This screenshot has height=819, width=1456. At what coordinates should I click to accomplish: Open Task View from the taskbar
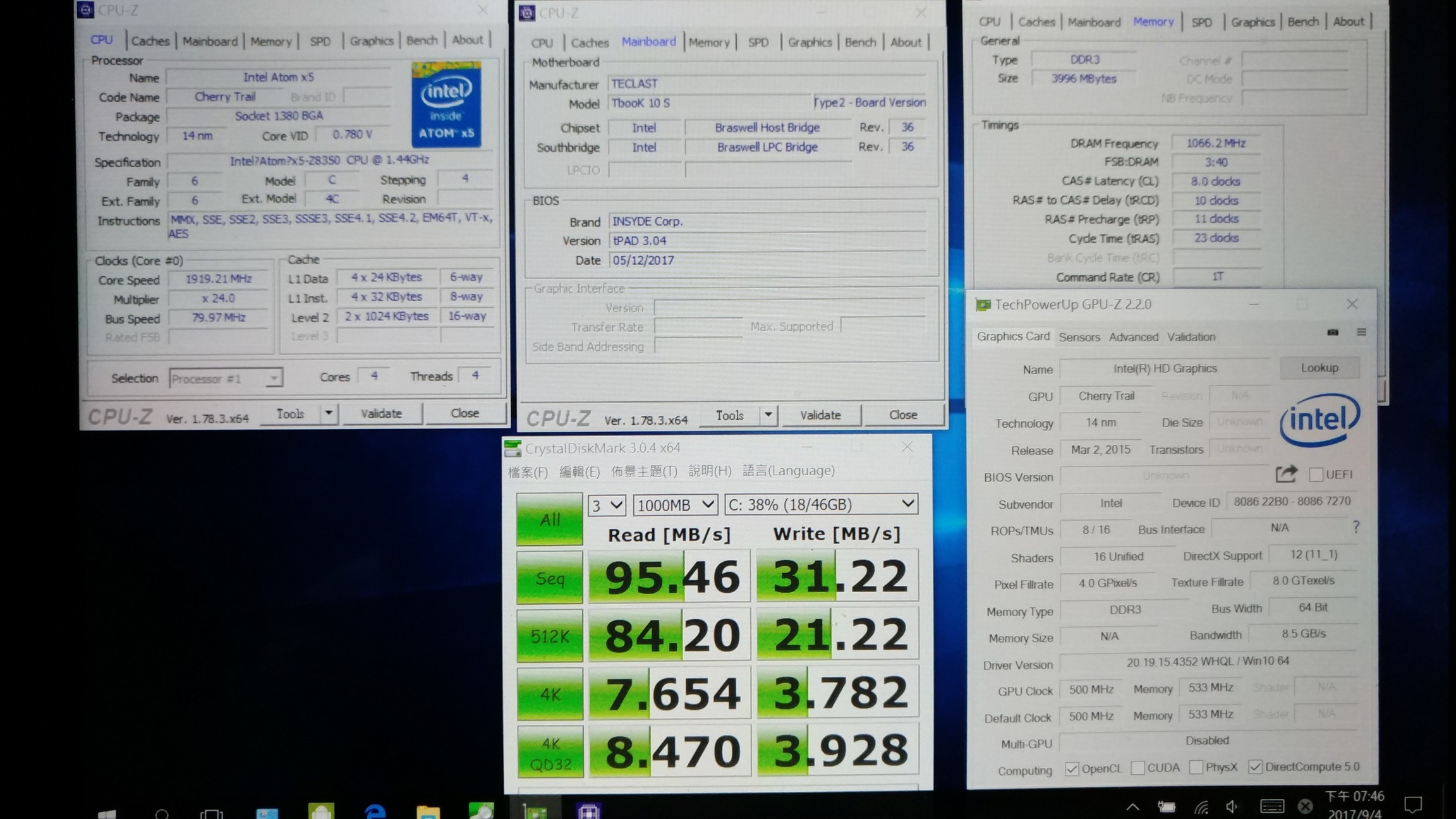pos(211,814)
